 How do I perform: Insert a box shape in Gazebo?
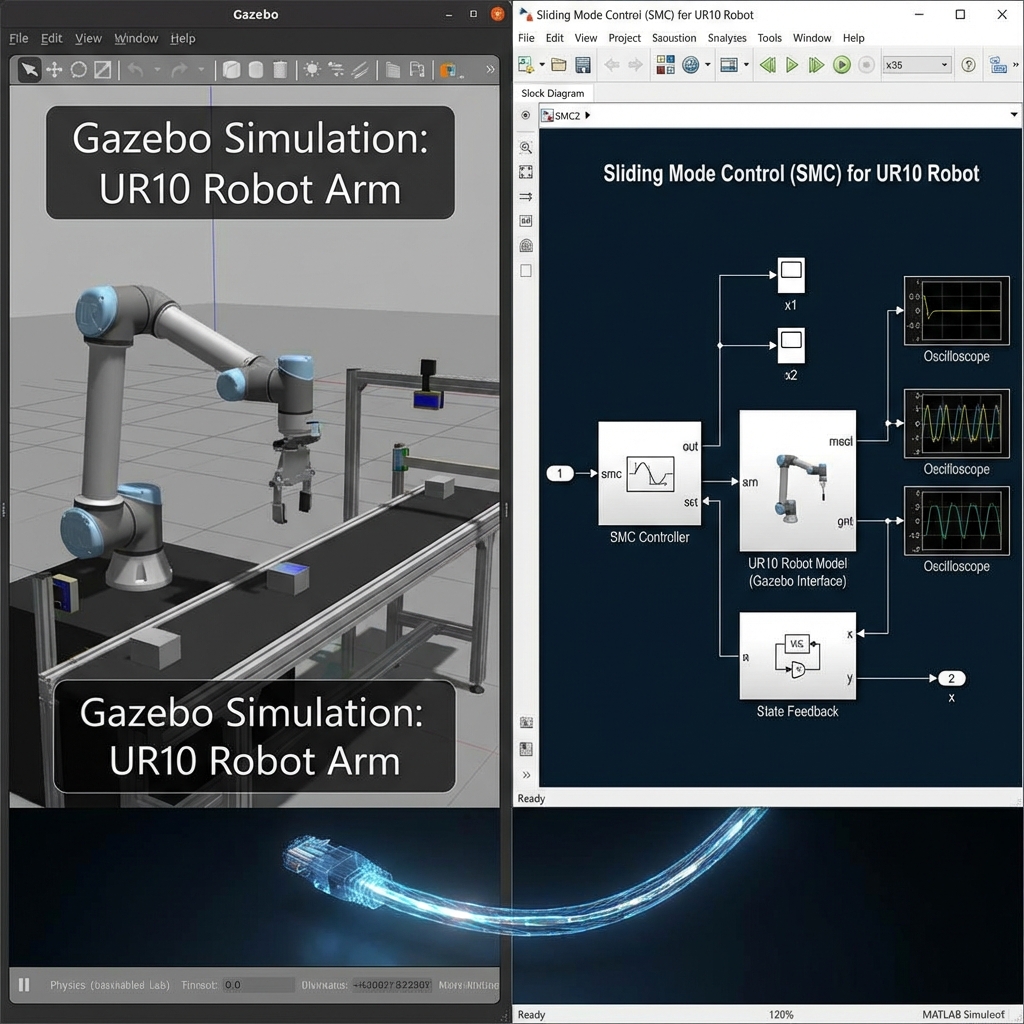click(231, 69)
